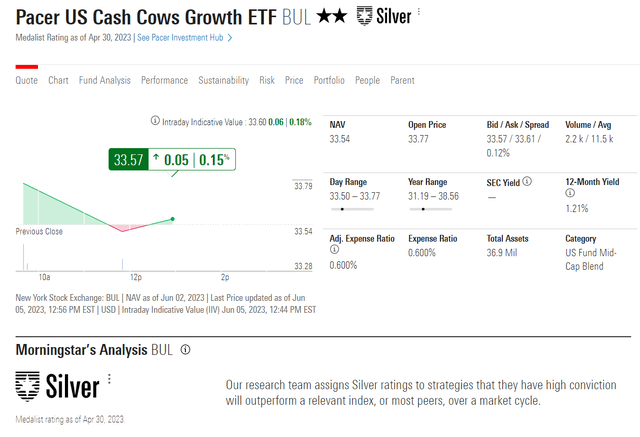The image size is (640, 437).
Task: Open the Adj. Expense Ratio info icon
Action: pyautogui.click(x=334, y=249)
